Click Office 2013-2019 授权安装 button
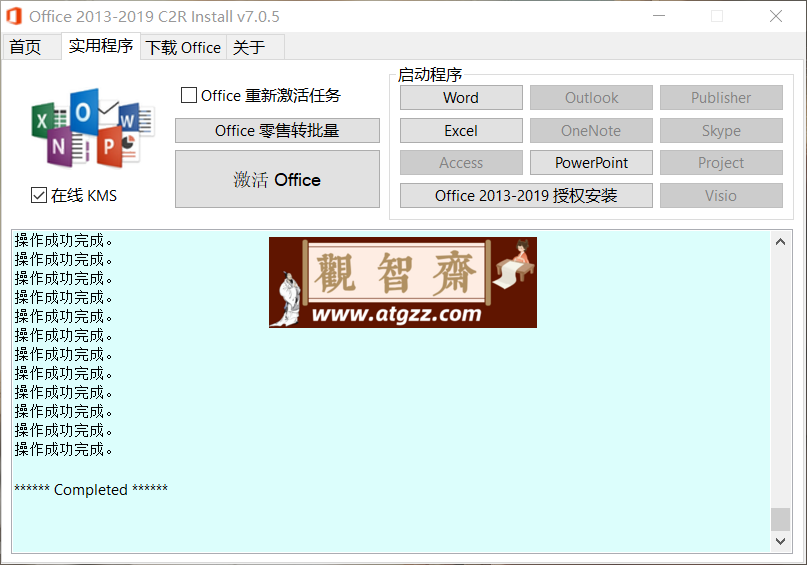 click(x=526, y=196)
